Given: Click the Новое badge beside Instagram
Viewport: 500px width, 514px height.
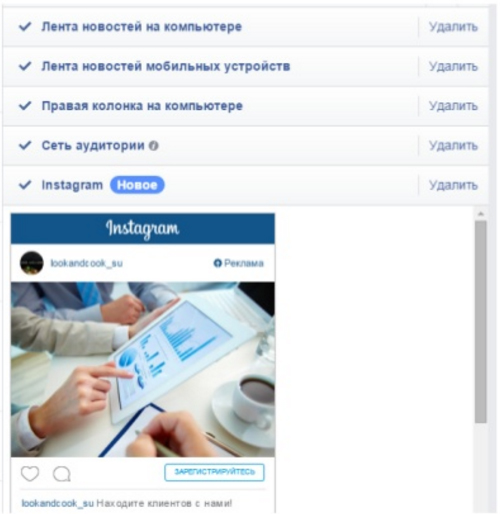Looking at the screenshot, I should [x=137, y=185].
